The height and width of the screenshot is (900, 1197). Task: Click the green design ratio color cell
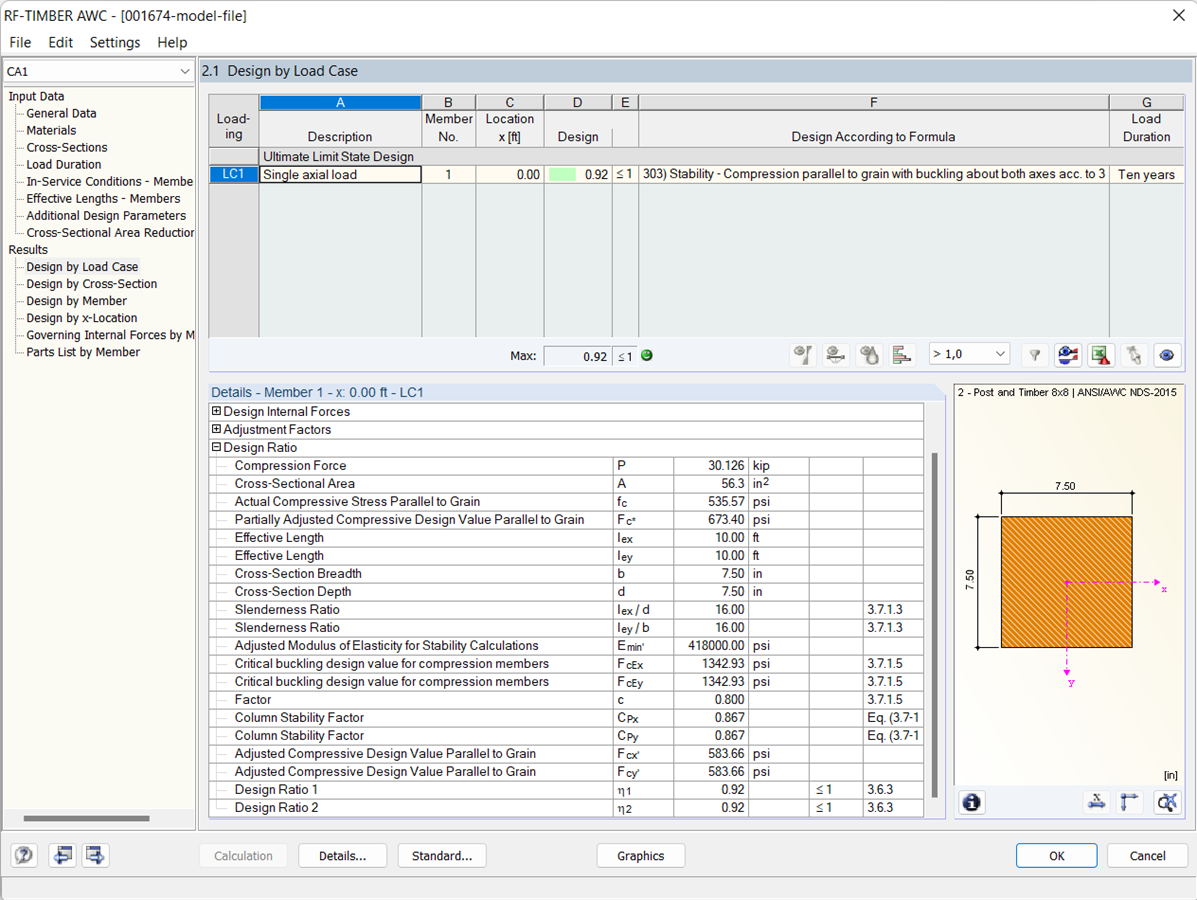[562, 175]
